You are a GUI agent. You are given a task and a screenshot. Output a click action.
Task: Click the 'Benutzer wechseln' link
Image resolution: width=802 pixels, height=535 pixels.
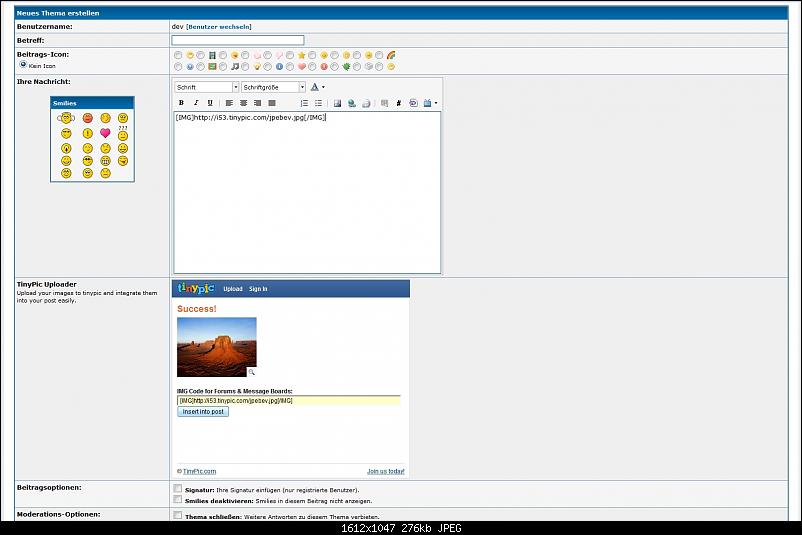point(219,26)
